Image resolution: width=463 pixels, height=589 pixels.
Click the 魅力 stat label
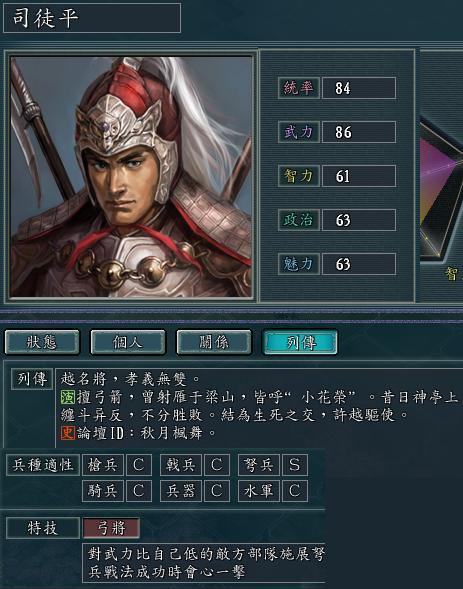pos(299,264)
